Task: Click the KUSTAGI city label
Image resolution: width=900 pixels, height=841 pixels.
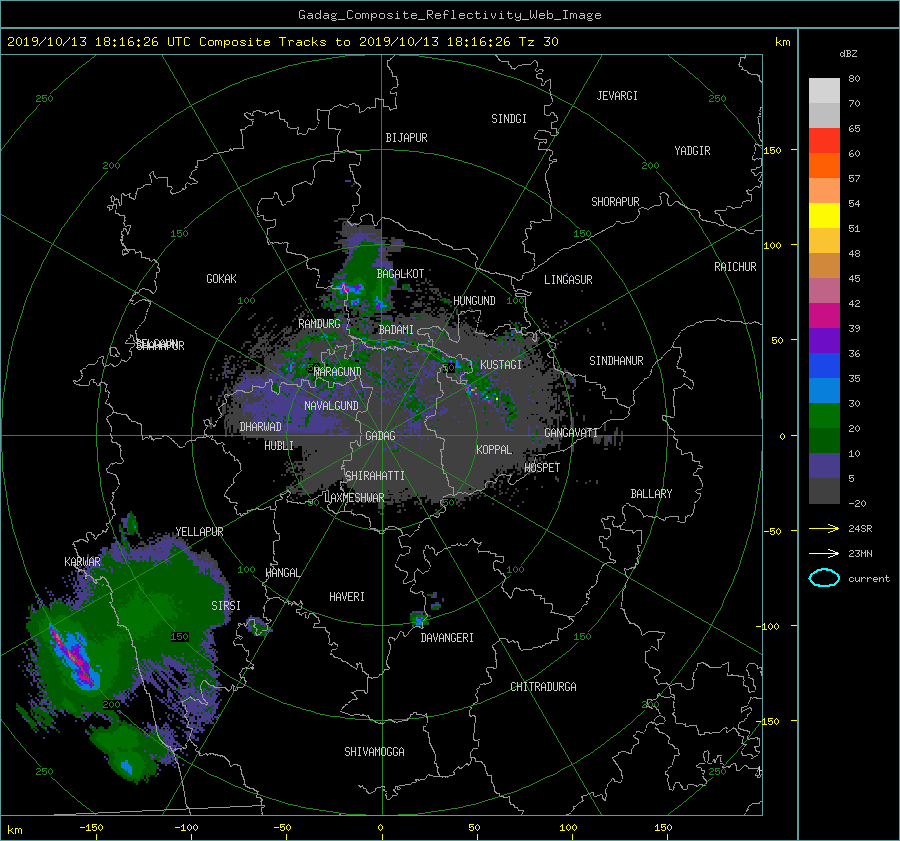Action: tap(501, 365)
